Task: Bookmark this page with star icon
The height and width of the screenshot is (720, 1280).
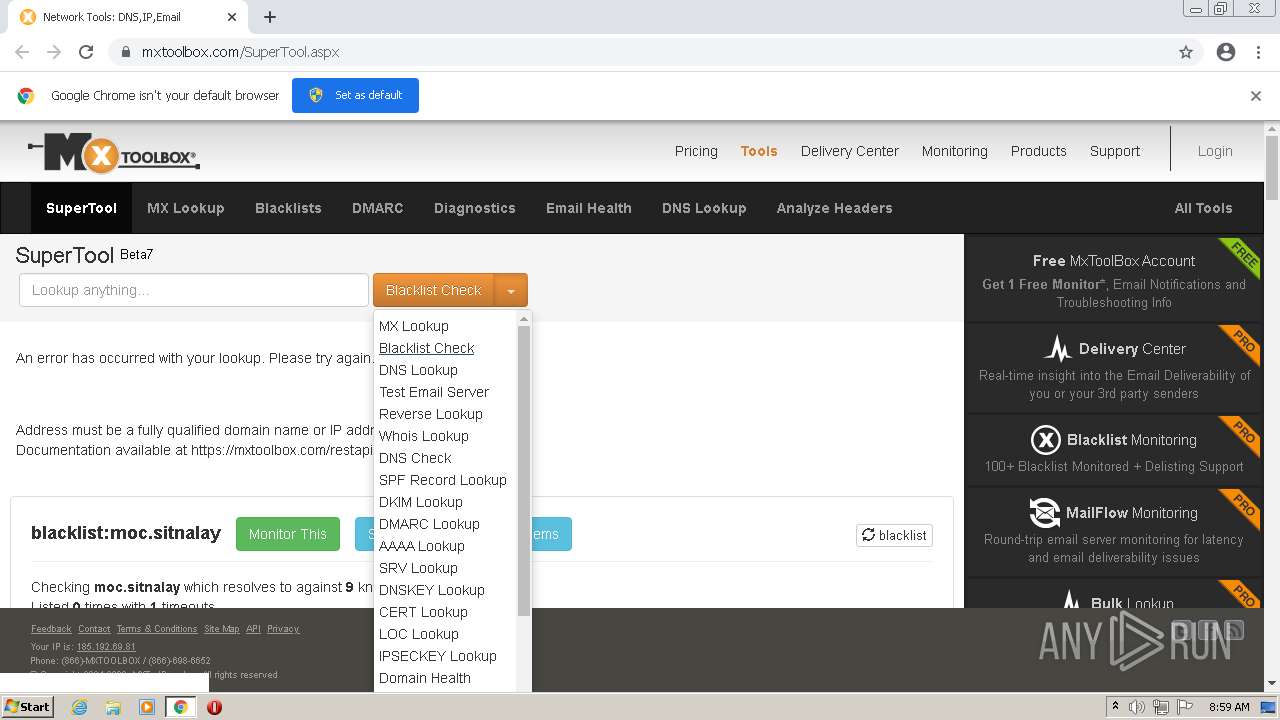Action: [1186, 52]
